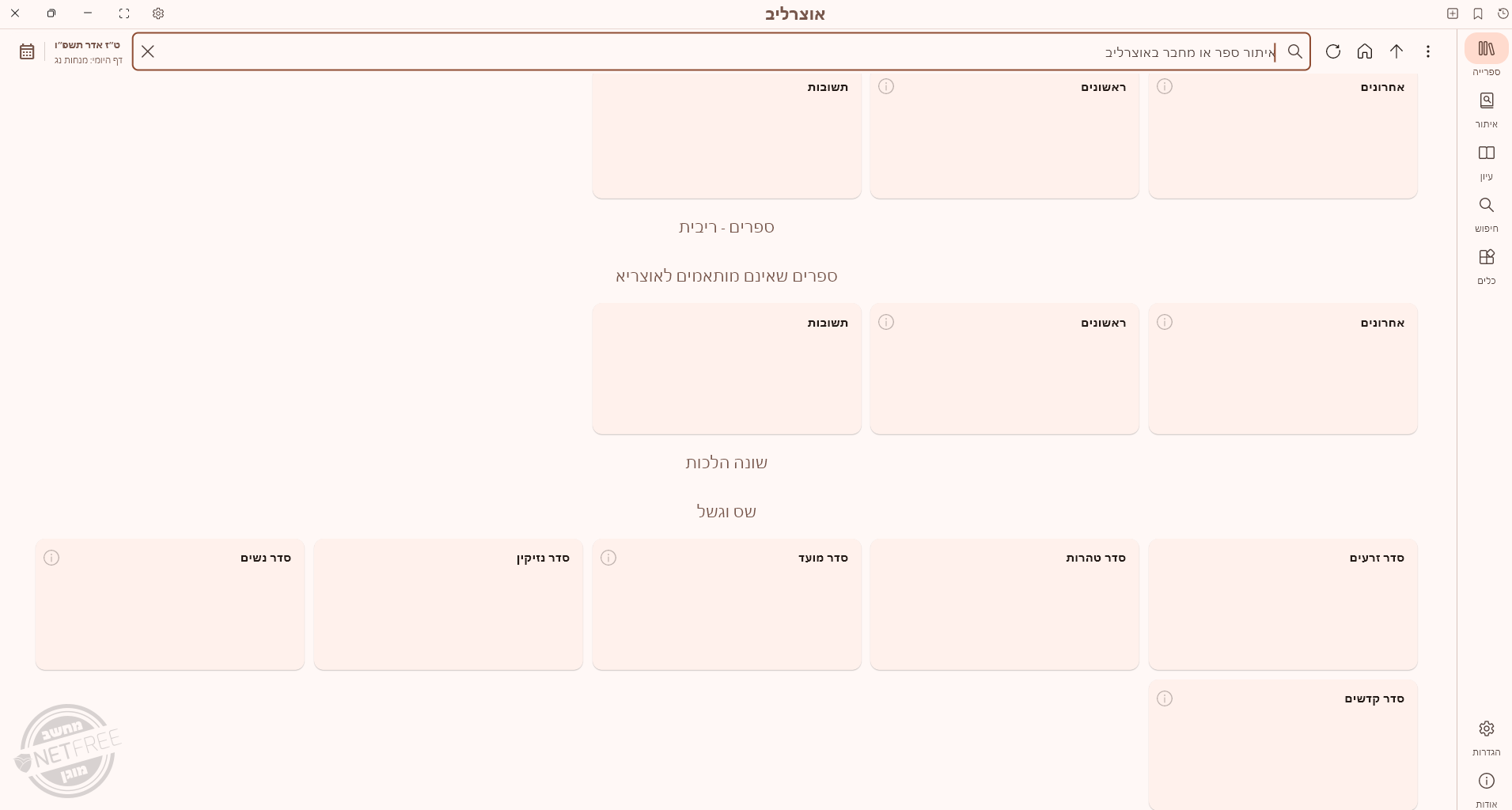Switch to the איתור locate tab
1512x810 pixels.
pyautogui.click(x=1486, y=101)
